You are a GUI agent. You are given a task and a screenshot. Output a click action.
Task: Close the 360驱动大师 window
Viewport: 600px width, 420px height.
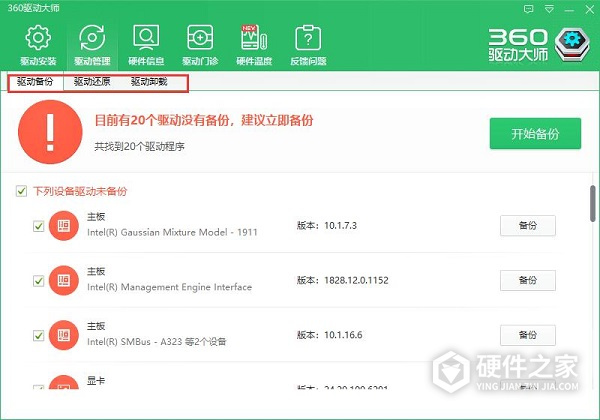[590, 10]
